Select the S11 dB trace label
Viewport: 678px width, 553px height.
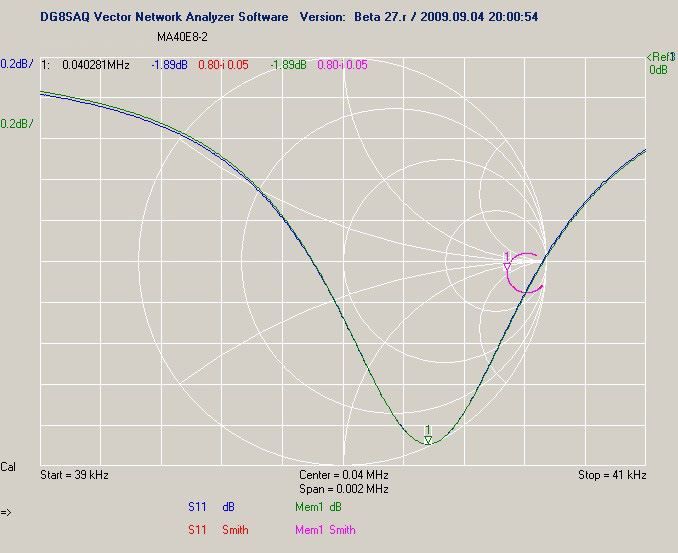(x=211, y=507)
